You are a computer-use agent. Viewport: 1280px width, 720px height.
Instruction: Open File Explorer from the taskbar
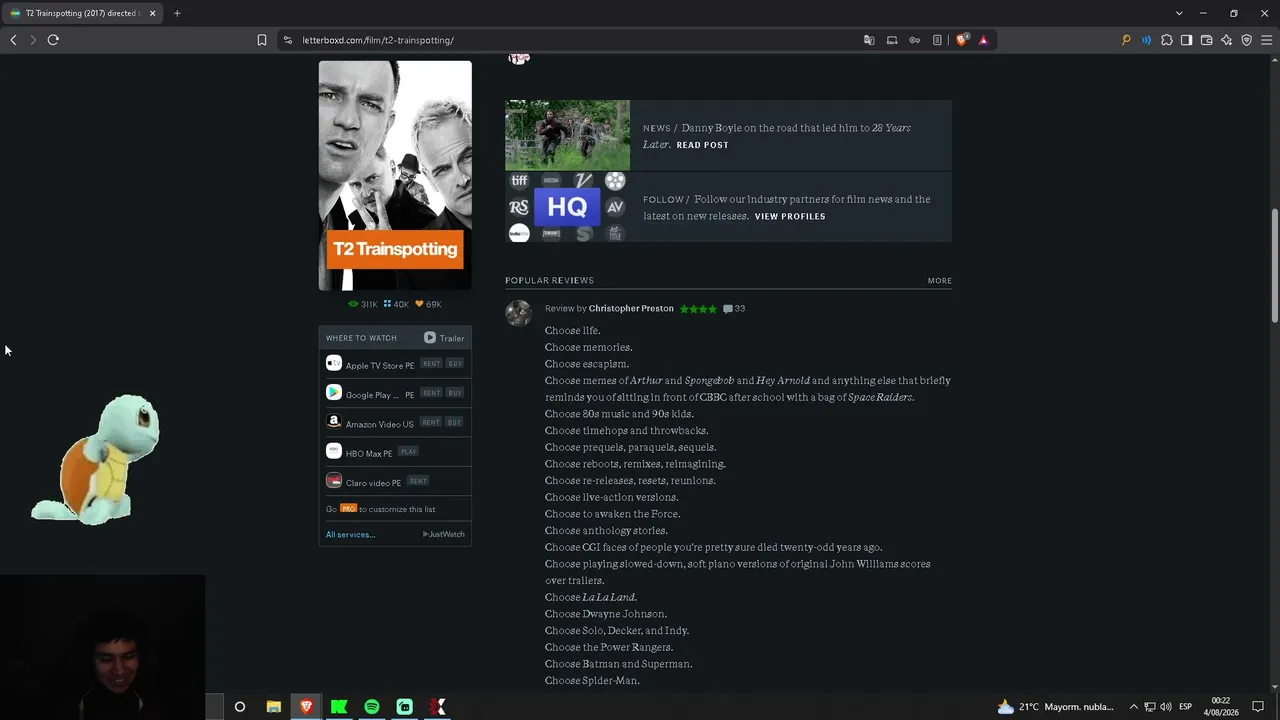[273, 707]
